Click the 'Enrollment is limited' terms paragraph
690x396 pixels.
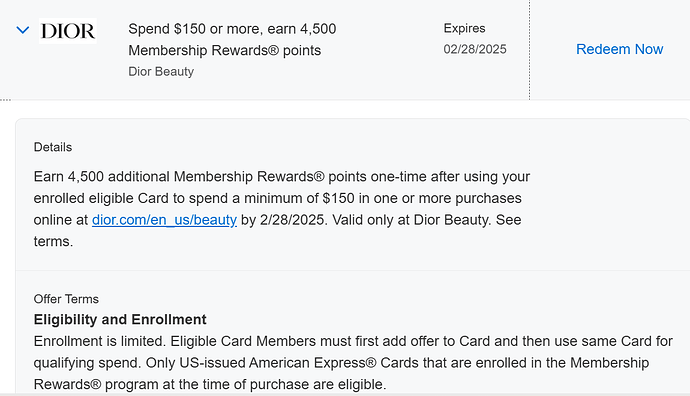click(x=353, y=363)
